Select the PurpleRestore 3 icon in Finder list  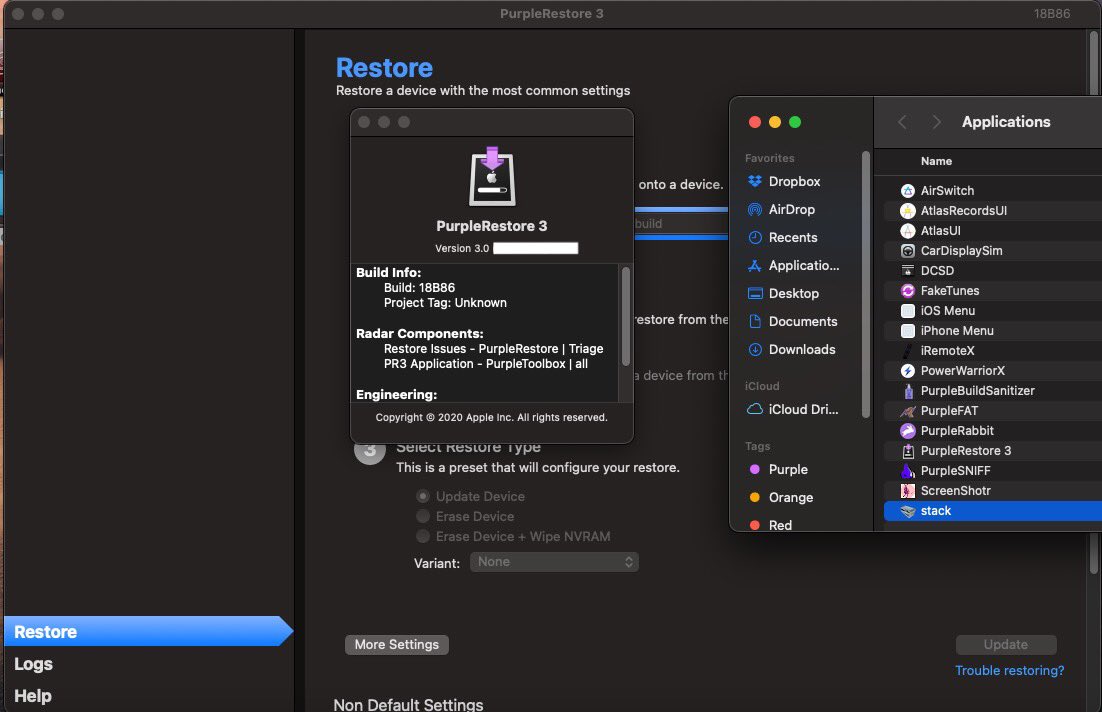[907, 451]
